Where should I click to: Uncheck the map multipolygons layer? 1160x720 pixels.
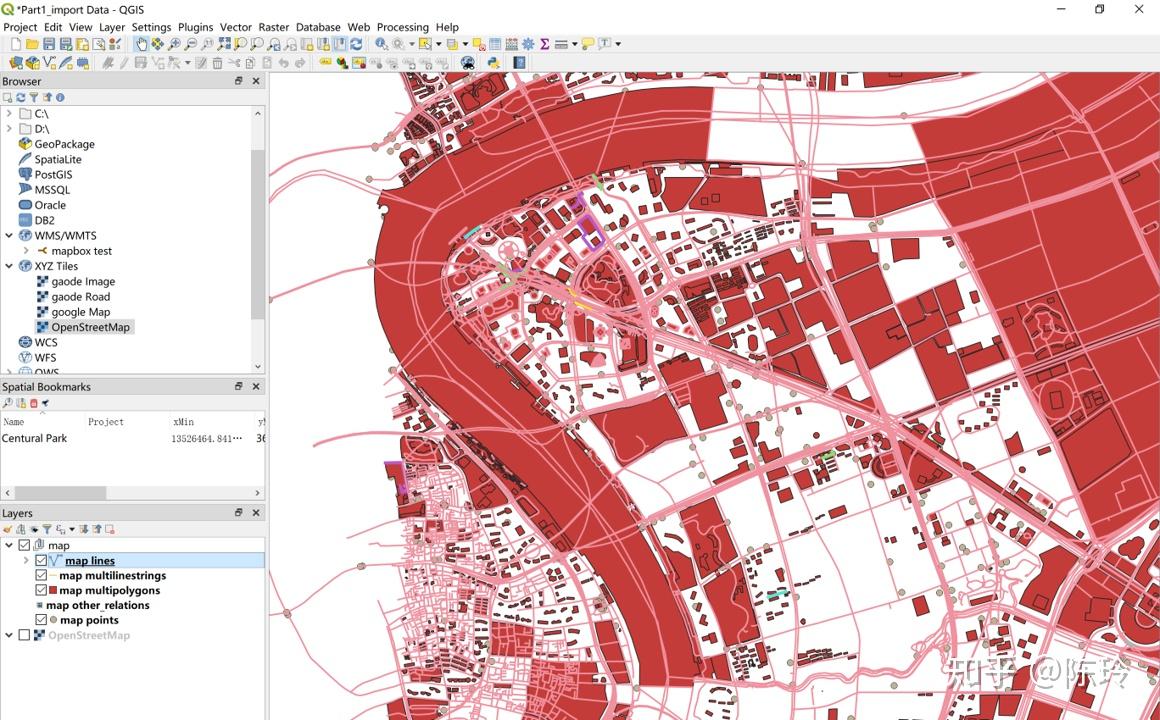pos(41,590)
